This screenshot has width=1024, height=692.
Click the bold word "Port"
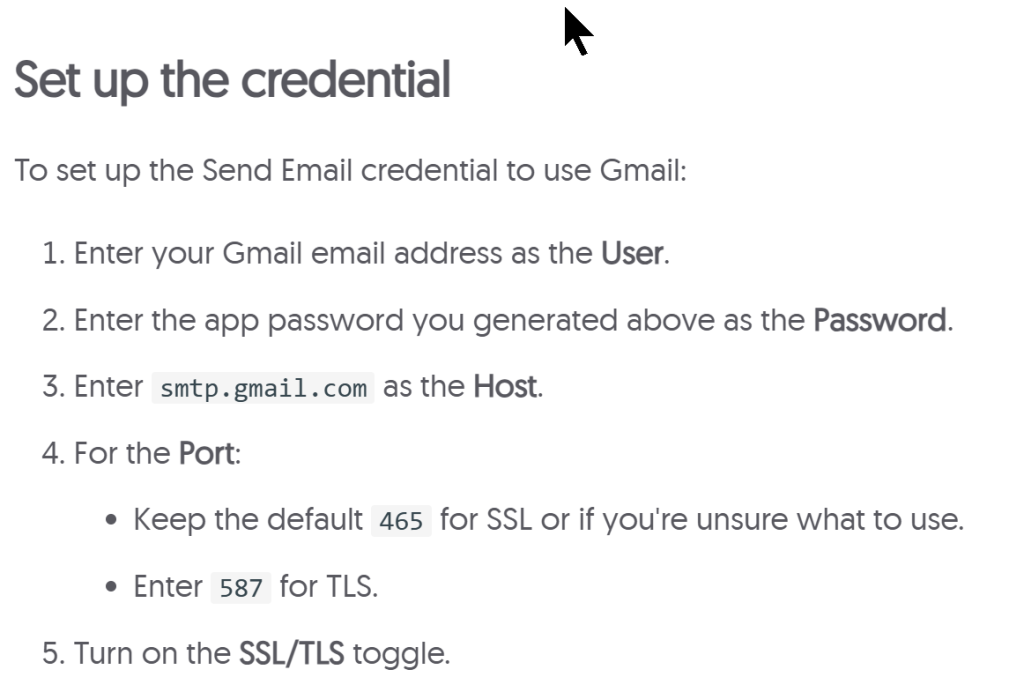coord(207,454)
